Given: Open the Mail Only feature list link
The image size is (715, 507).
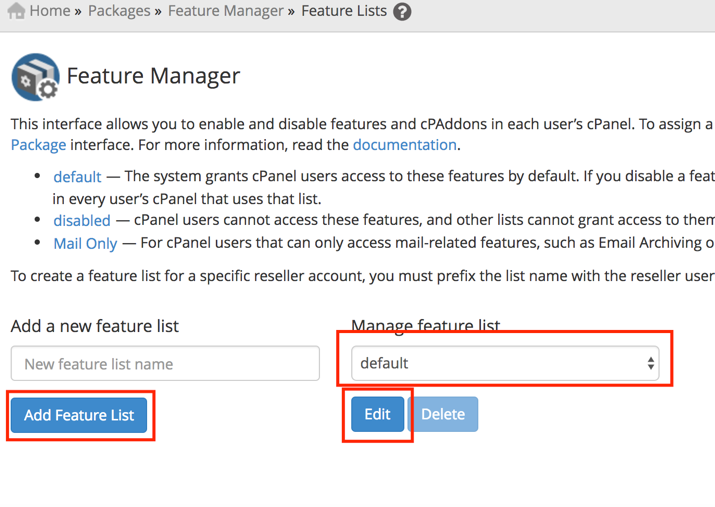Looking at the screenshot, I should pyautogui.click(x=85, y=243).
